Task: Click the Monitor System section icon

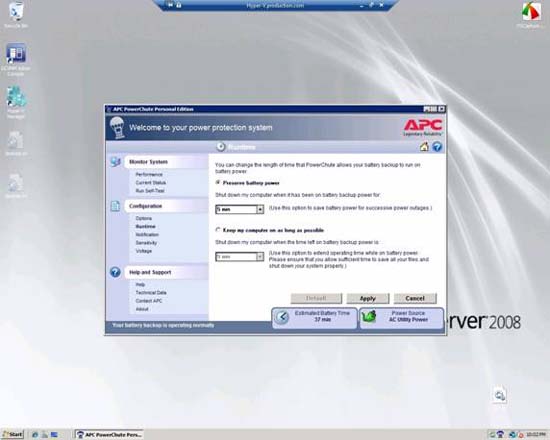Action: tap(115, 162)
